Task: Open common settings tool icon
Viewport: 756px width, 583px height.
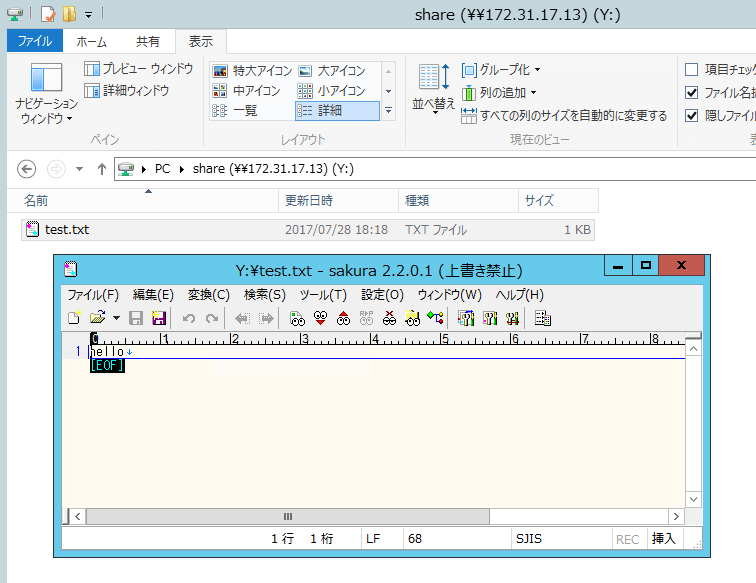Action: [x=513, y=318]
